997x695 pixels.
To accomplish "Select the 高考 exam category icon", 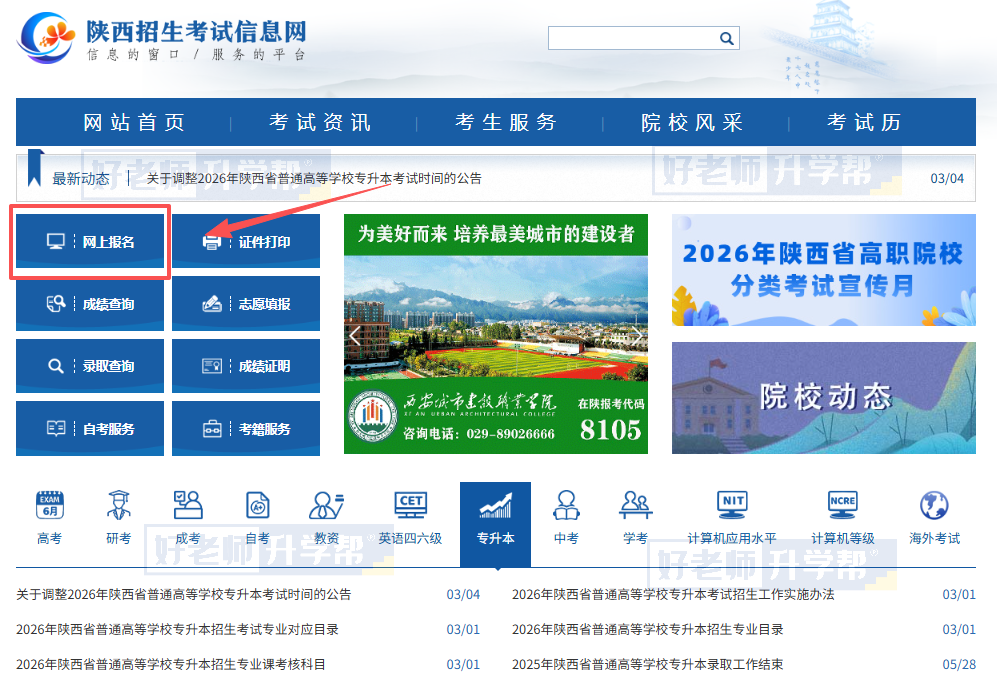I will [x=51, y=512].
